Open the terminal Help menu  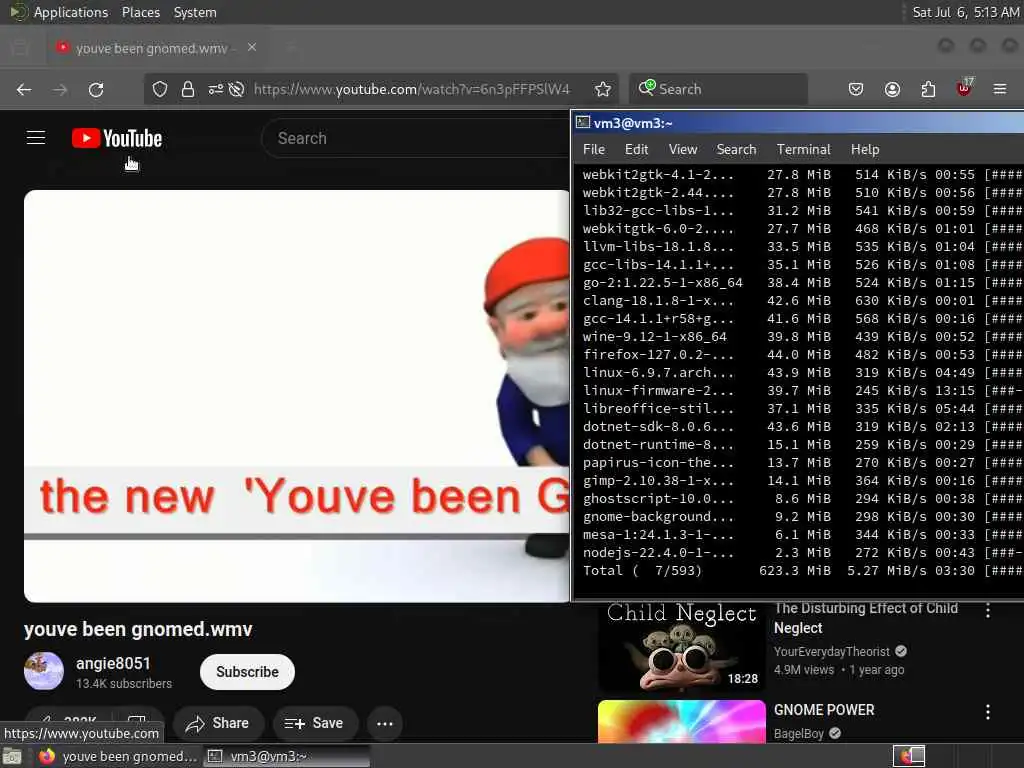865,150
